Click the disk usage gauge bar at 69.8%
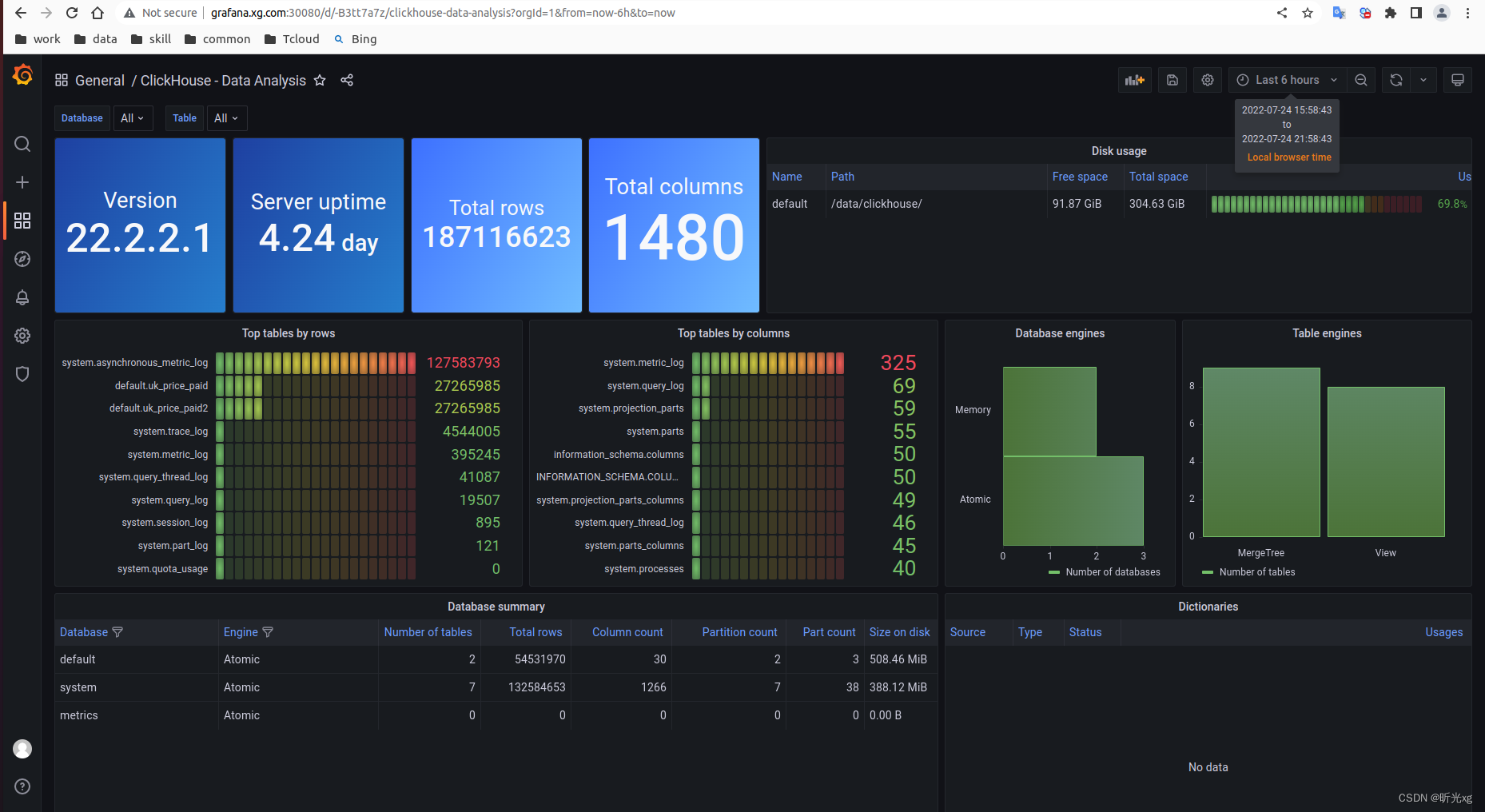 (1315, 203)
